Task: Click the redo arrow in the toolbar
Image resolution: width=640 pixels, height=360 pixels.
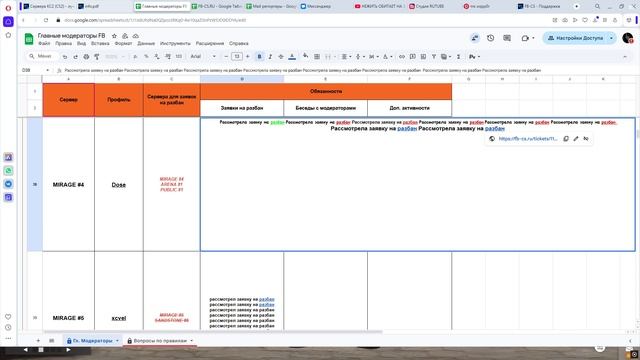Action: pyautogui.click(x=76, y=57)
